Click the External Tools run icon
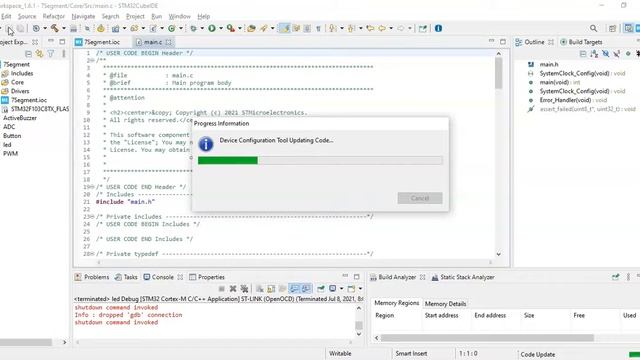The image size is (640, 360). coord(231,28)
